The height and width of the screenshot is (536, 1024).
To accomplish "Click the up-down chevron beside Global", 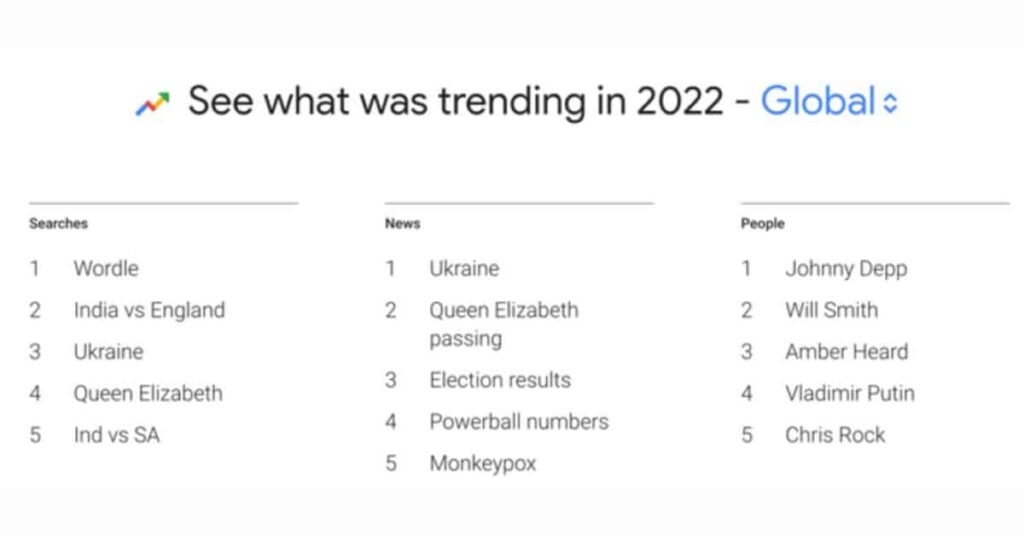I will pyautogui.click(x=891, y=102).
